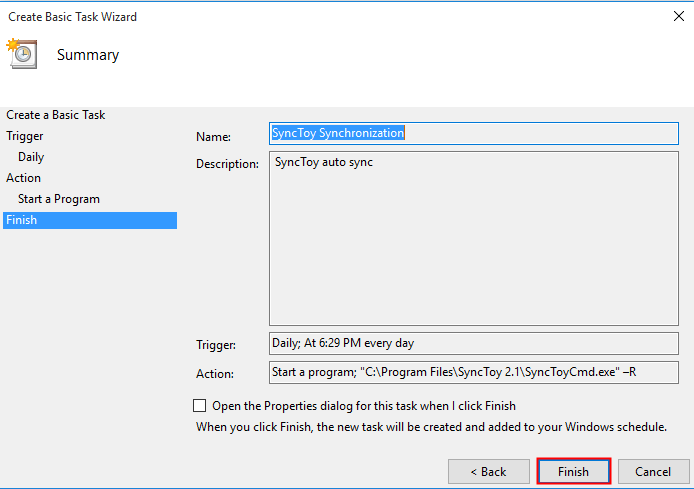Select the Start a Program sub-step

[x=59, y=199]
